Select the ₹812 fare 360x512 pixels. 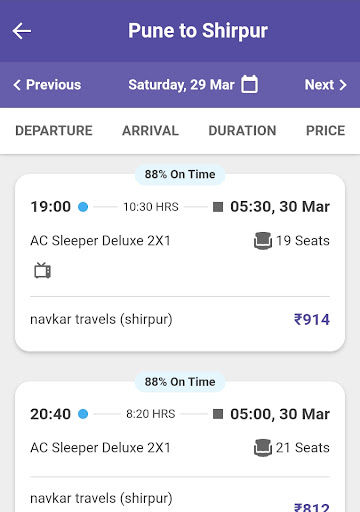[x=312, y=507]
